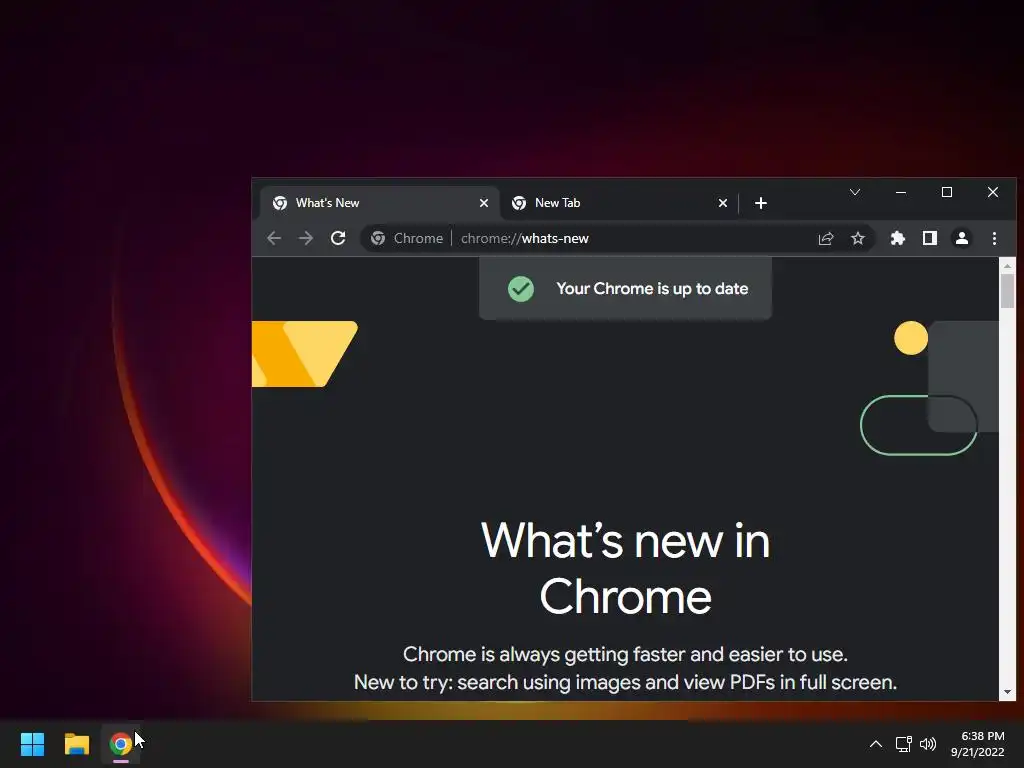Switch to the What's New tab
This screenshot has width=1024, height=768.
pos(380,203)
